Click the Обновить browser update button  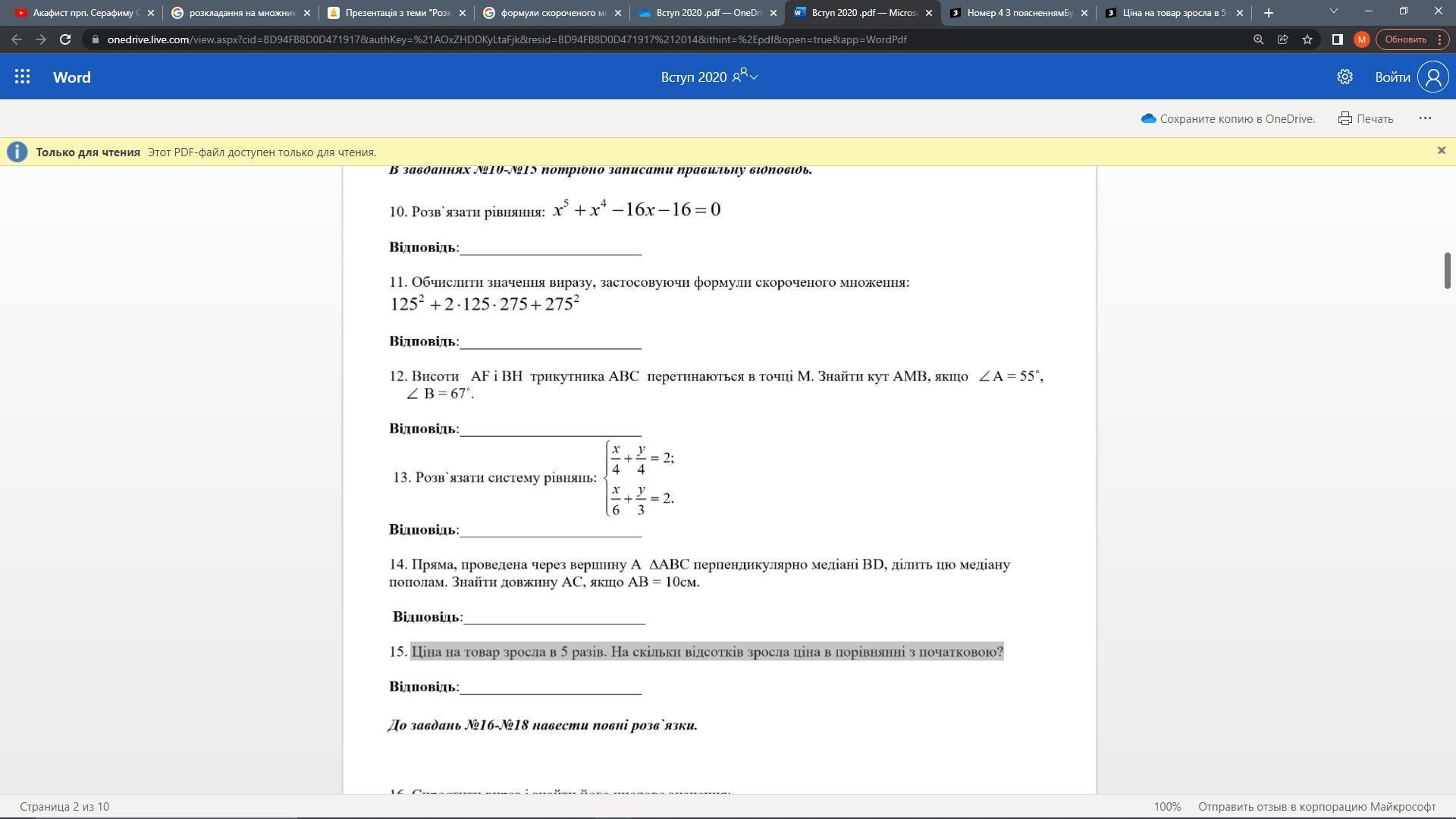pyautogui.click(x=1405, y=39)
